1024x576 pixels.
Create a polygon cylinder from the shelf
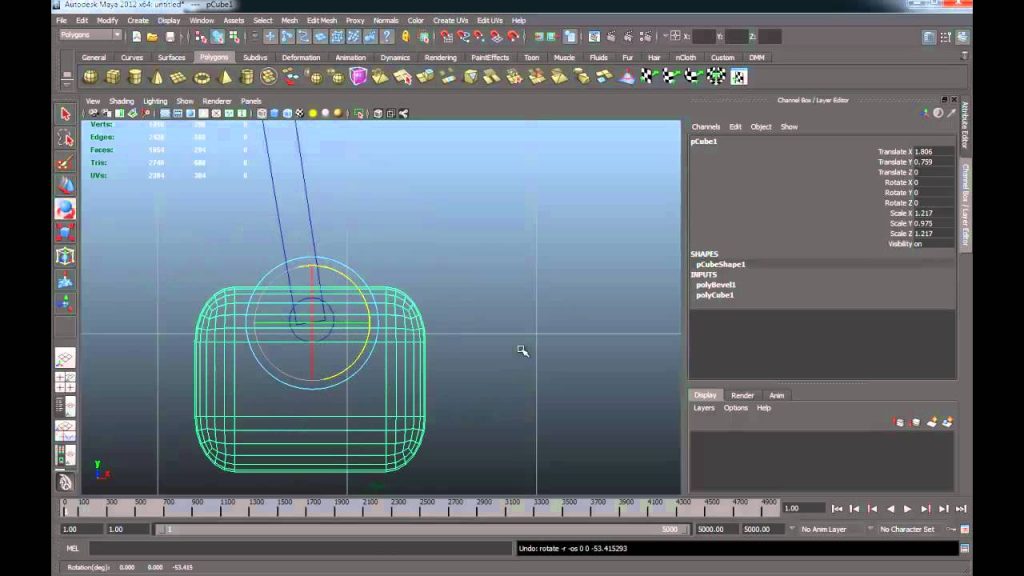click(x=135, y=77)
